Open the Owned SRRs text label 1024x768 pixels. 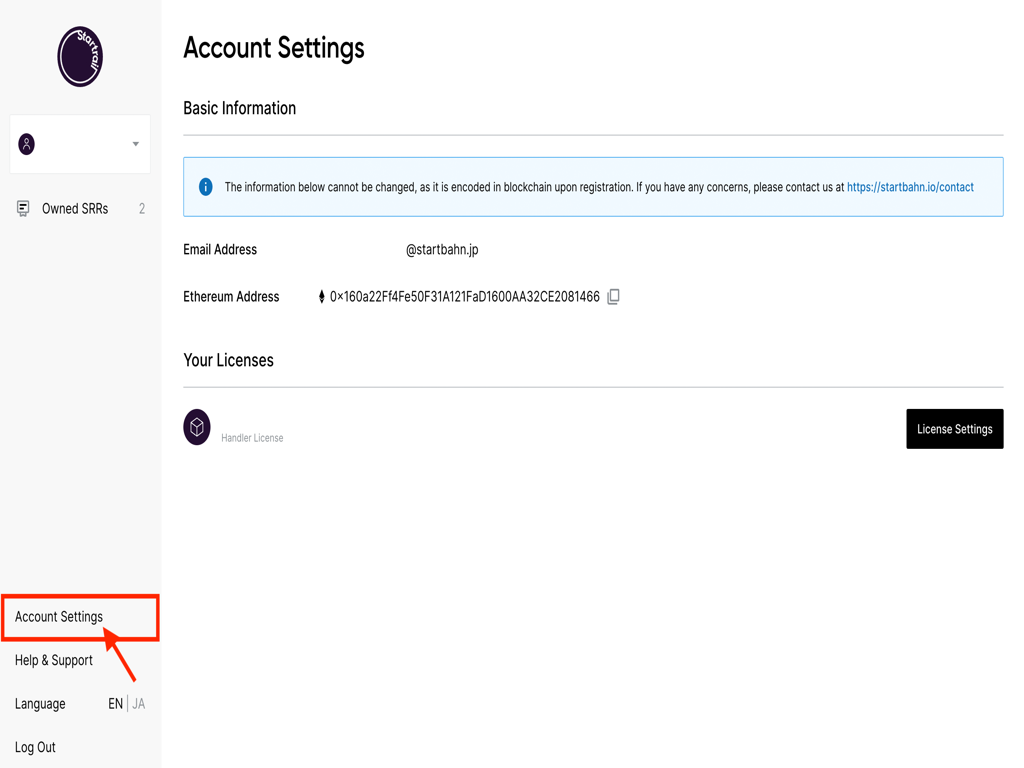pos(75,209)
